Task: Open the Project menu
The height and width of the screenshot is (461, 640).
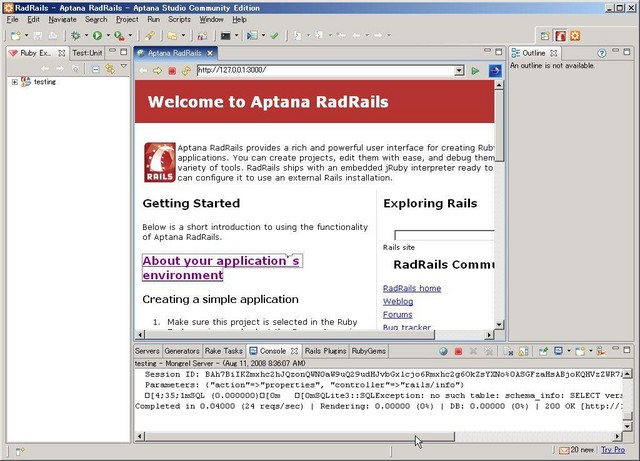Action: [127, 19]
